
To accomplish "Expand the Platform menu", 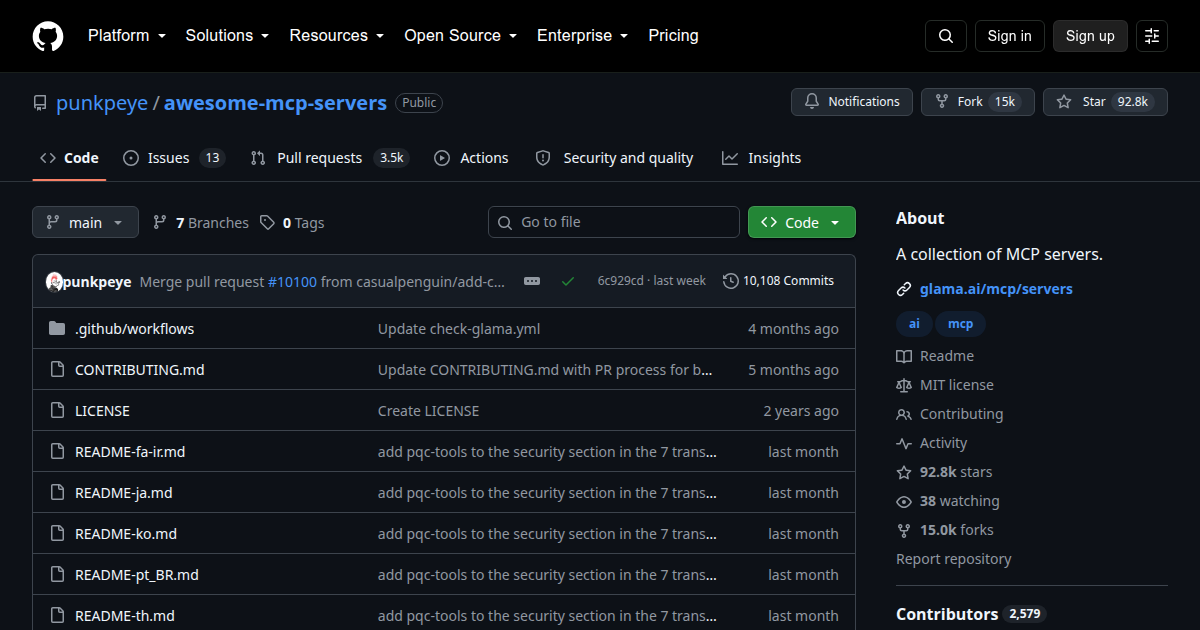I will [126, 36].
